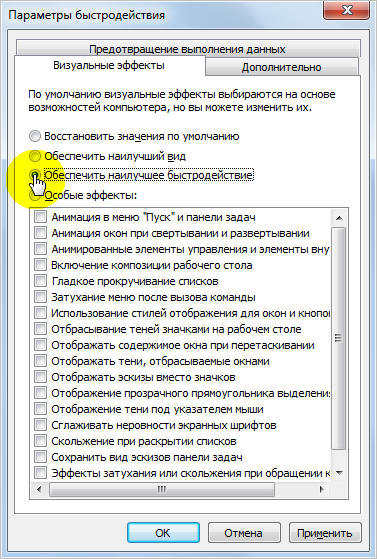Select Обеспечить наилучшее быстродействие radio button
Image resolution: width=377 pixels, height=559 pixels.
click(35, 175)
